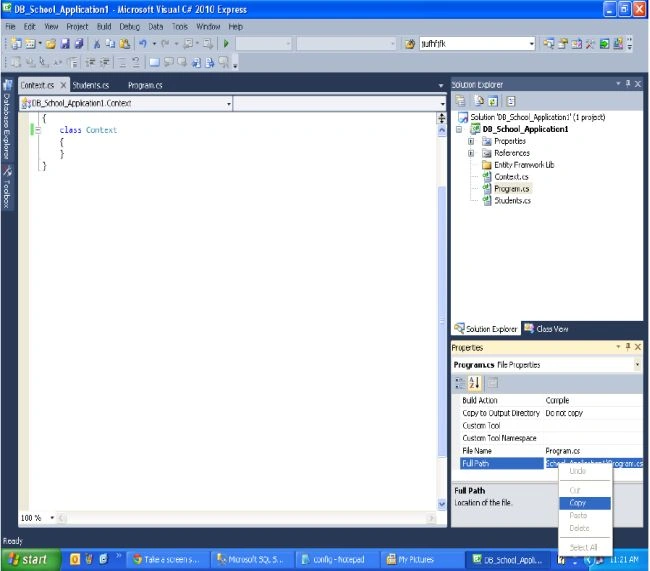Toggle the Properties panel auto-hide pin
Image resolution: width=650 pixels, height=571 pixels.
click(x=628, y=347)
